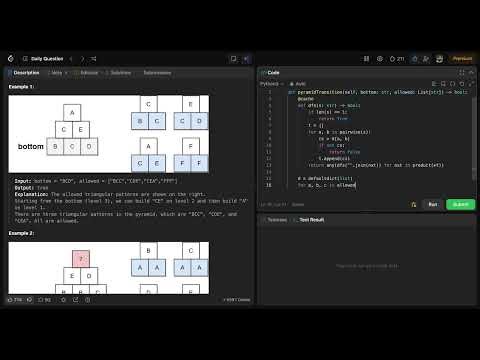Open the Python3 language dropdown
The width and height of the screenshot is (480, 360).
pyautogui.click(x=272, y=84)
